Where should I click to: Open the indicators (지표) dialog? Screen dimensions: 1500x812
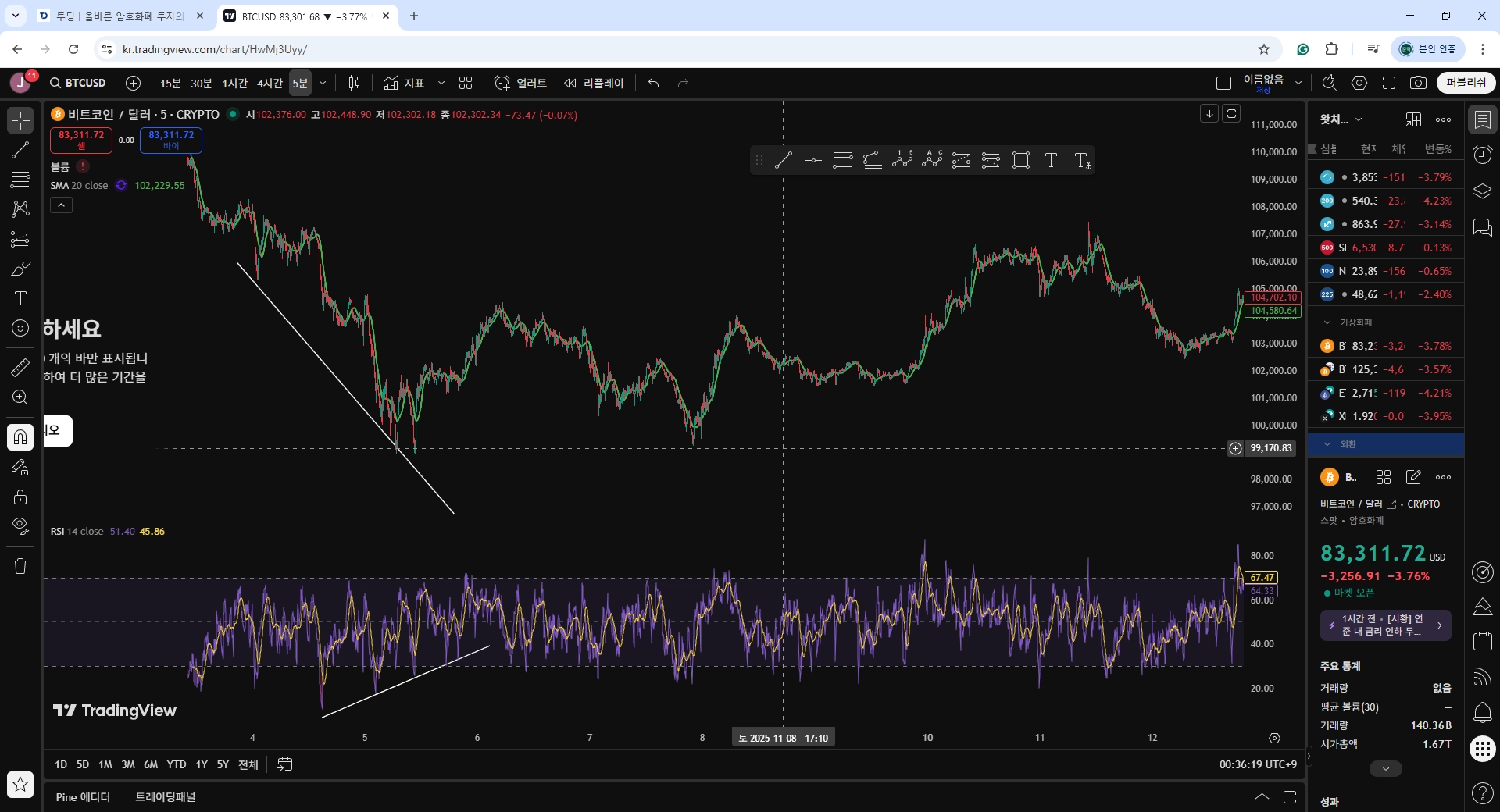point(404,83)
